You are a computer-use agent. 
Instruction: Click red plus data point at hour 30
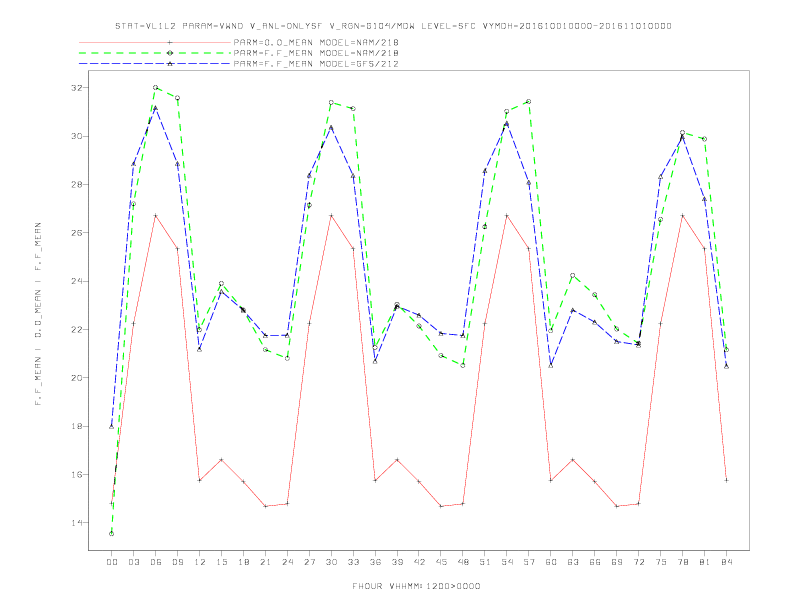point(331,216)
